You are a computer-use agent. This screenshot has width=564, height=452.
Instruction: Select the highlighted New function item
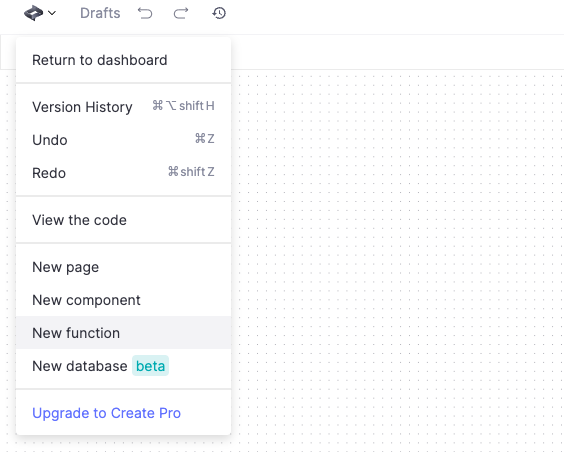[x=123, y=333]
